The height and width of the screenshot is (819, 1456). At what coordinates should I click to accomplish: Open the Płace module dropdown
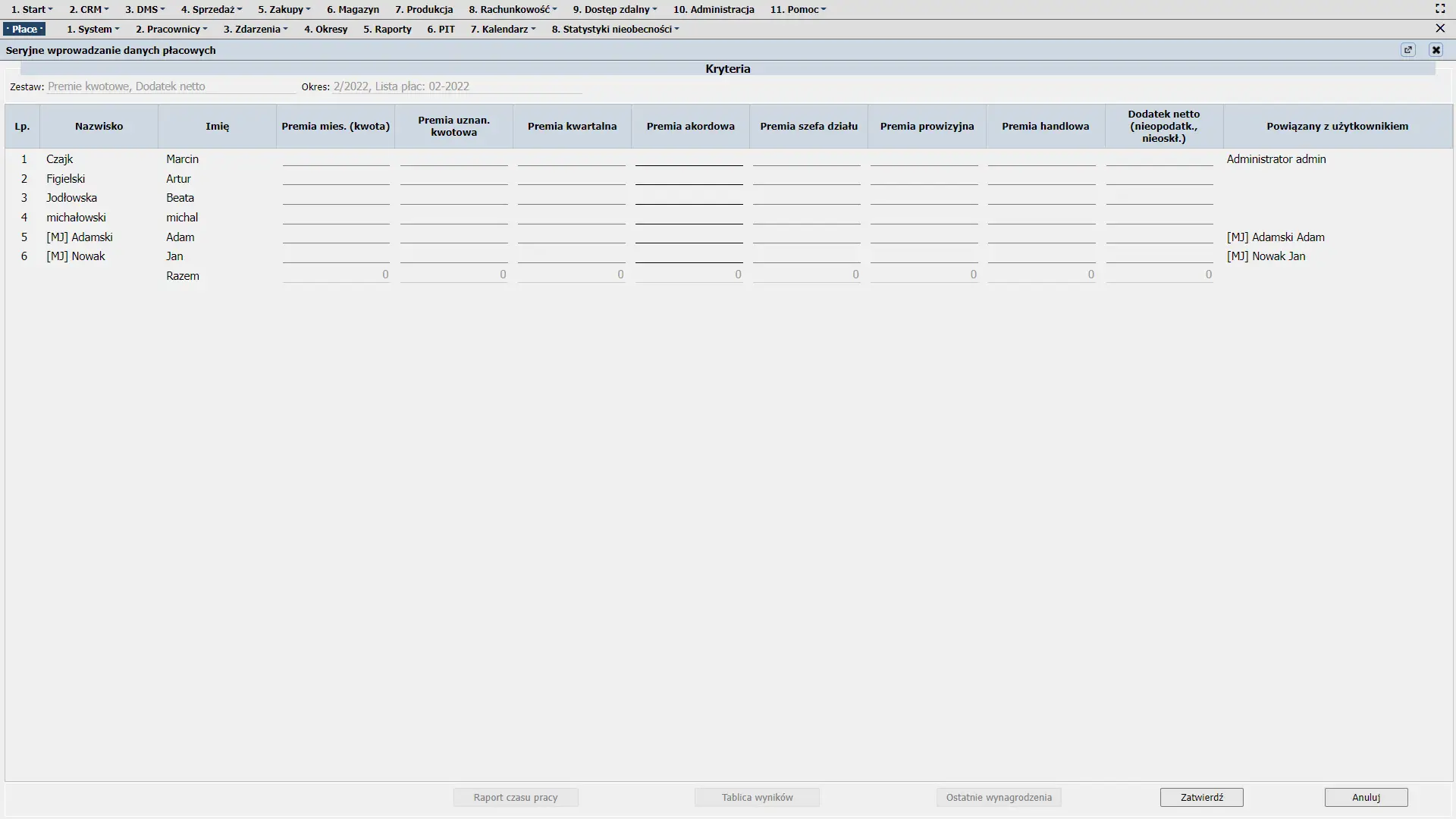coord(24,29)
